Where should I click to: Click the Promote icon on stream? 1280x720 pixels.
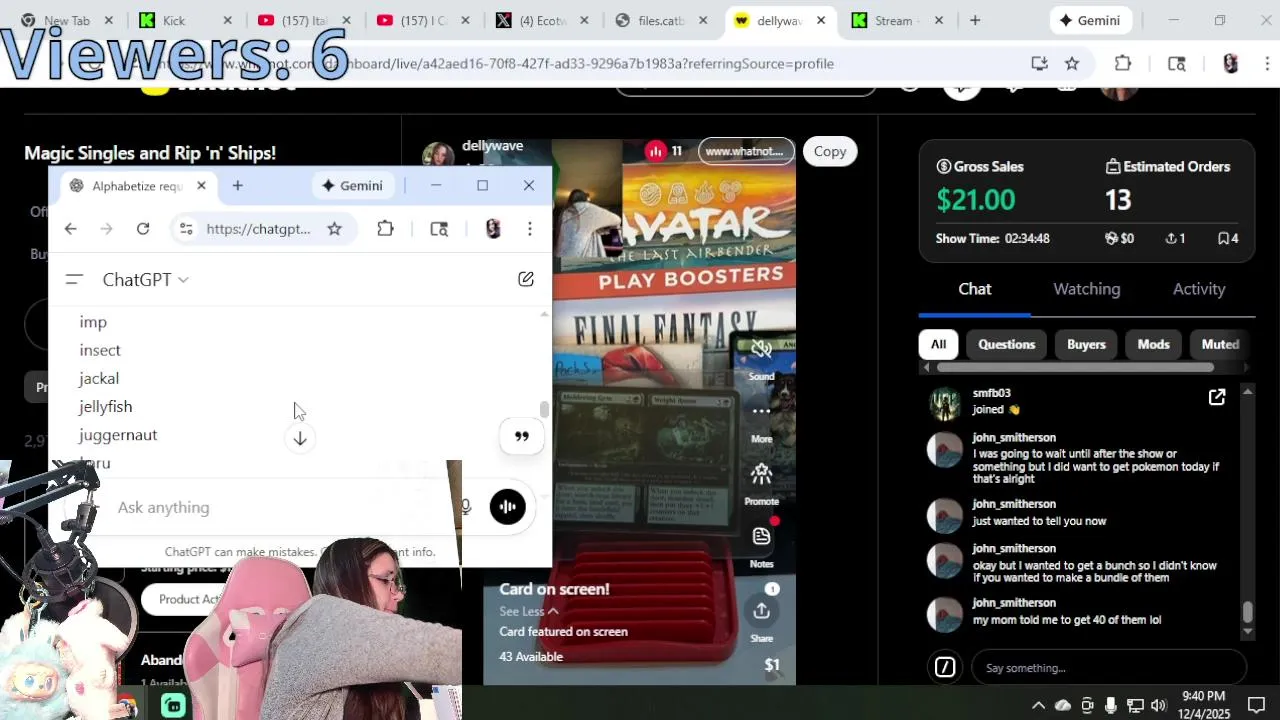pos(761,474)
